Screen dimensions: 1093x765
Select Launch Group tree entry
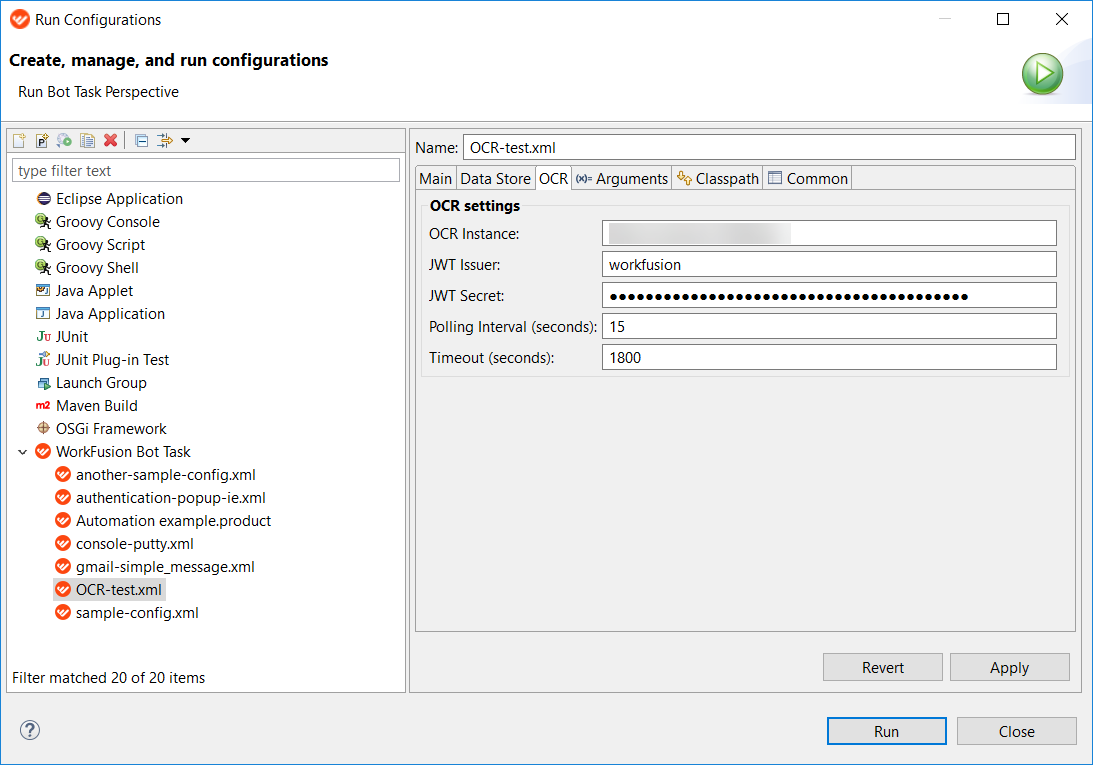tap(101, 383)
